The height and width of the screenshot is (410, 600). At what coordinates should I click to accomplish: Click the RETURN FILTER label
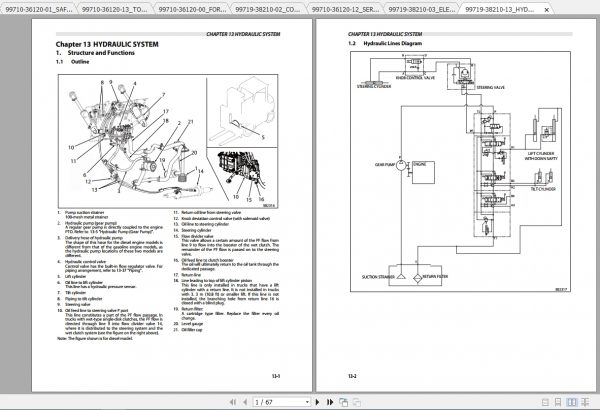(435, 276)
